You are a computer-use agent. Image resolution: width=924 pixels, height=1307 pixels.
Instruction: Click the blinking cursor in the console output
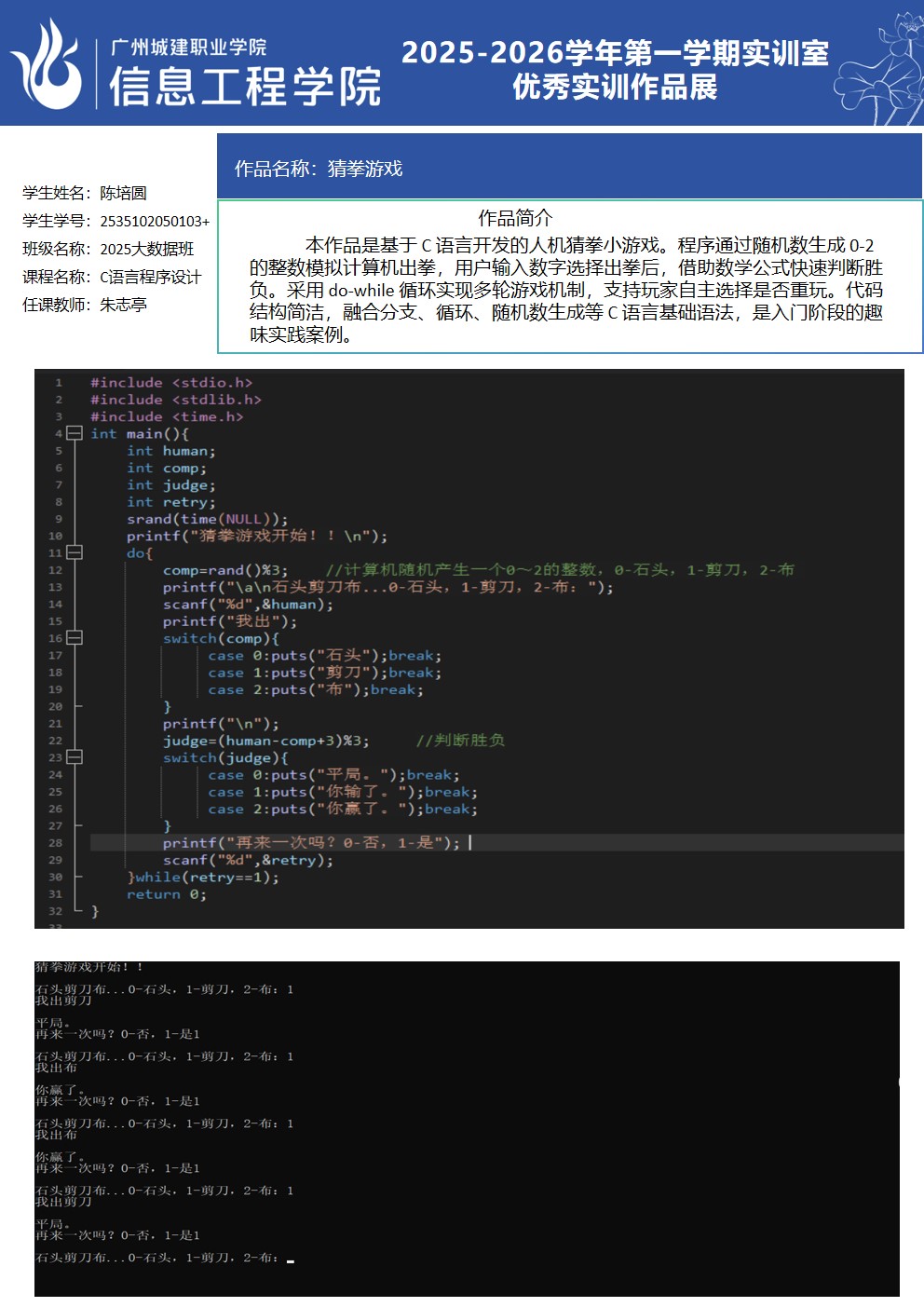pyautogui.click(x=291, y=1260)
